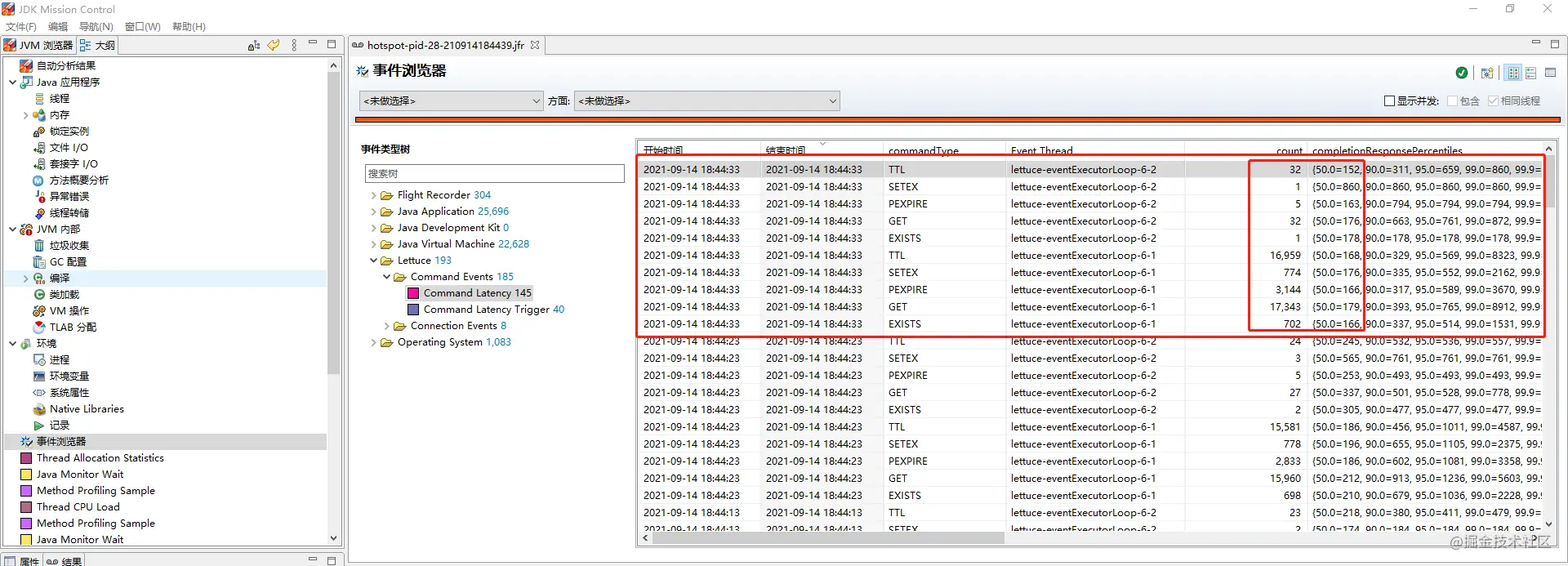Open the 帮助(H) menu

[x=189, y=26]
